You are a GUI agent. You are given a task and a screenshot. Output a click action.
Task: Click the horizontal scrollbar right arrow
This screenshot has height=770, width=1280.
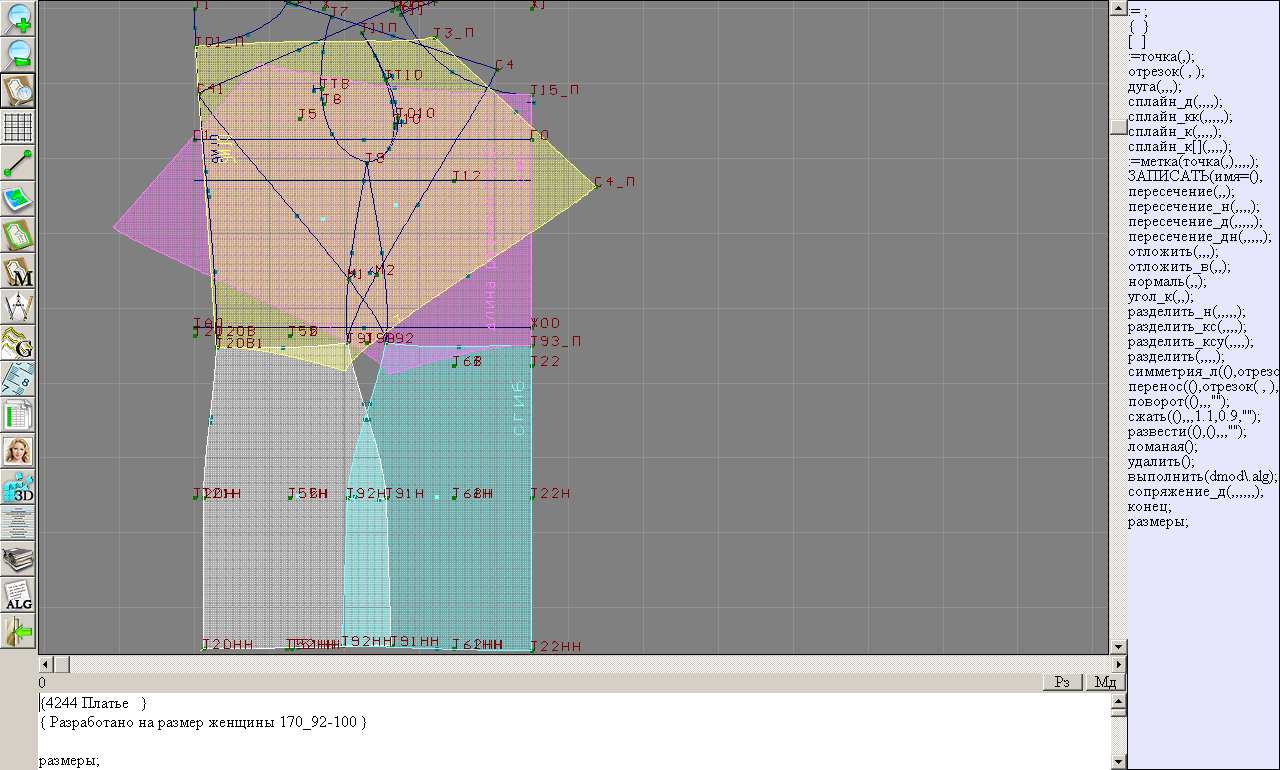tap(1118, 664)
